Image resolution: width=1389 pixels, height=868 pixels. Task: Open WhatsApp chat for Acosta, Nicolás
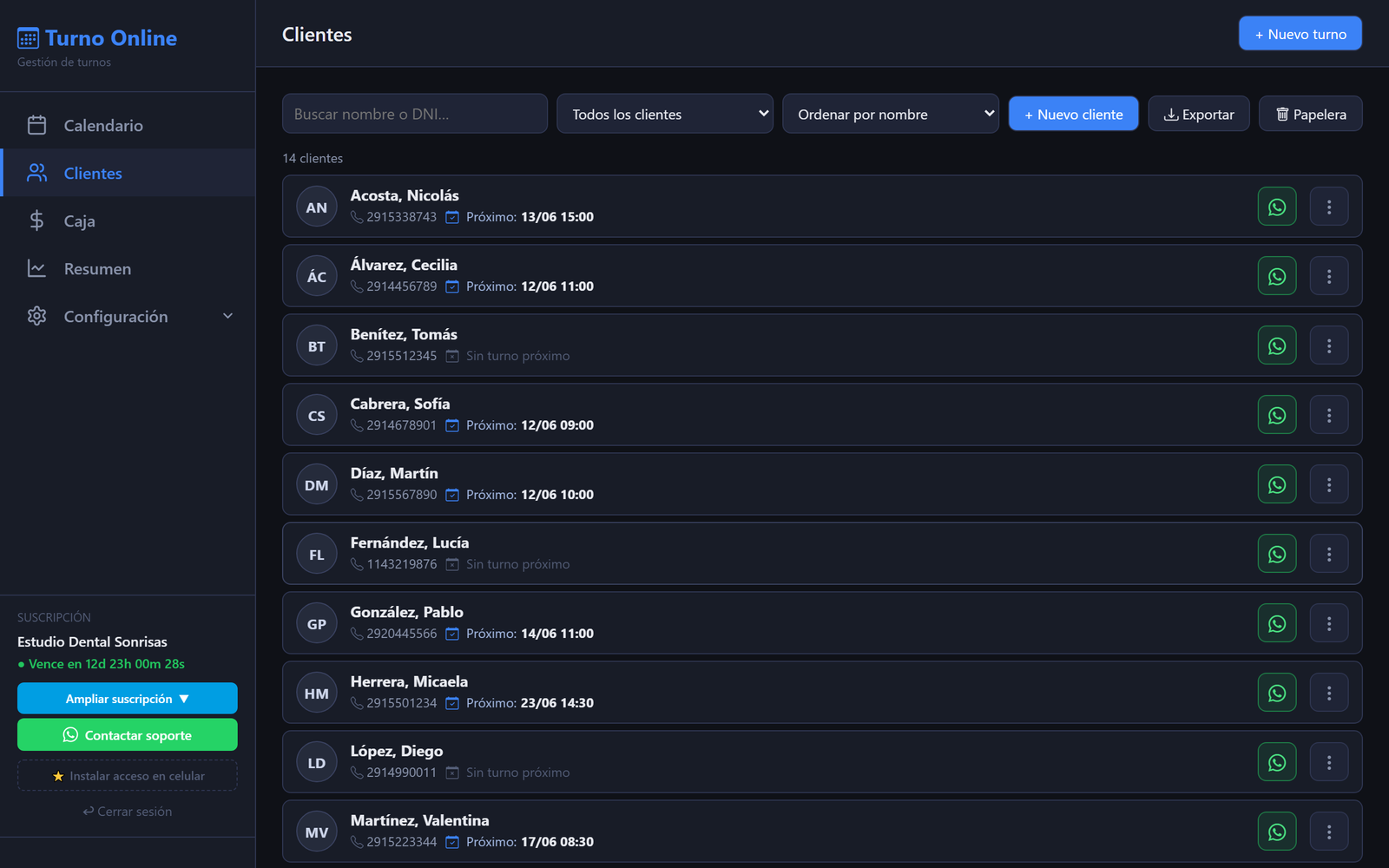pyautogui.click(x=1277, y=207)
